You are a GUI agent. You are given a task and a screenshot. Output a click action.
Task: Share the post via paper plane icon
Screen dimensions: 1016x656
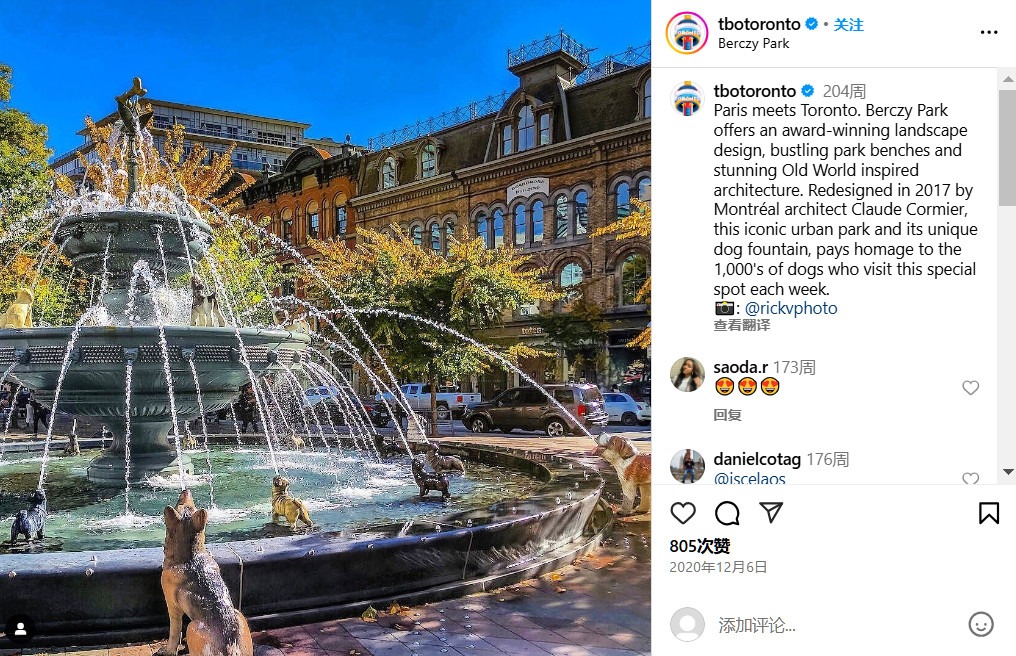pyautogui.click(x=771, y=512)
